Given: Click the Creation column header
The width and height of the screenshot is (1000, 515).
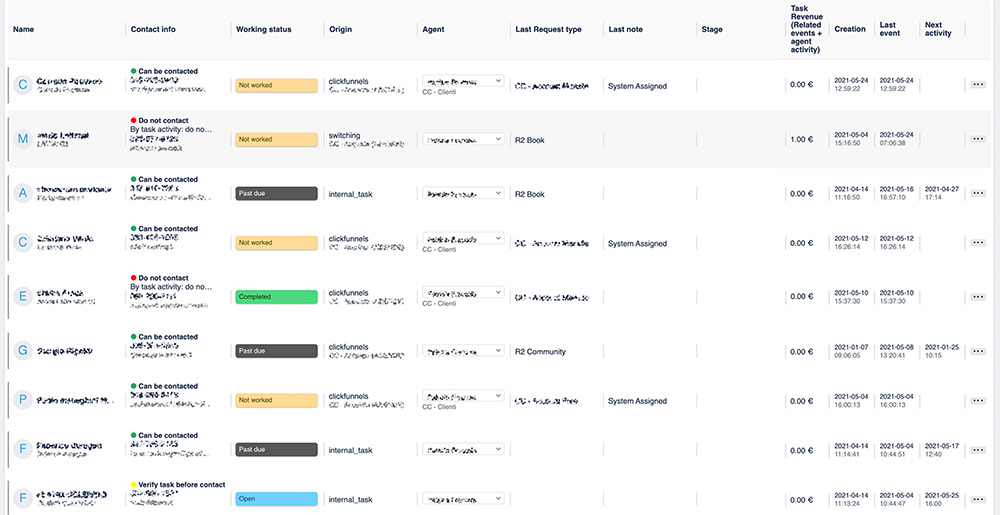Looking at the screenshot, I should click(850, 30).
